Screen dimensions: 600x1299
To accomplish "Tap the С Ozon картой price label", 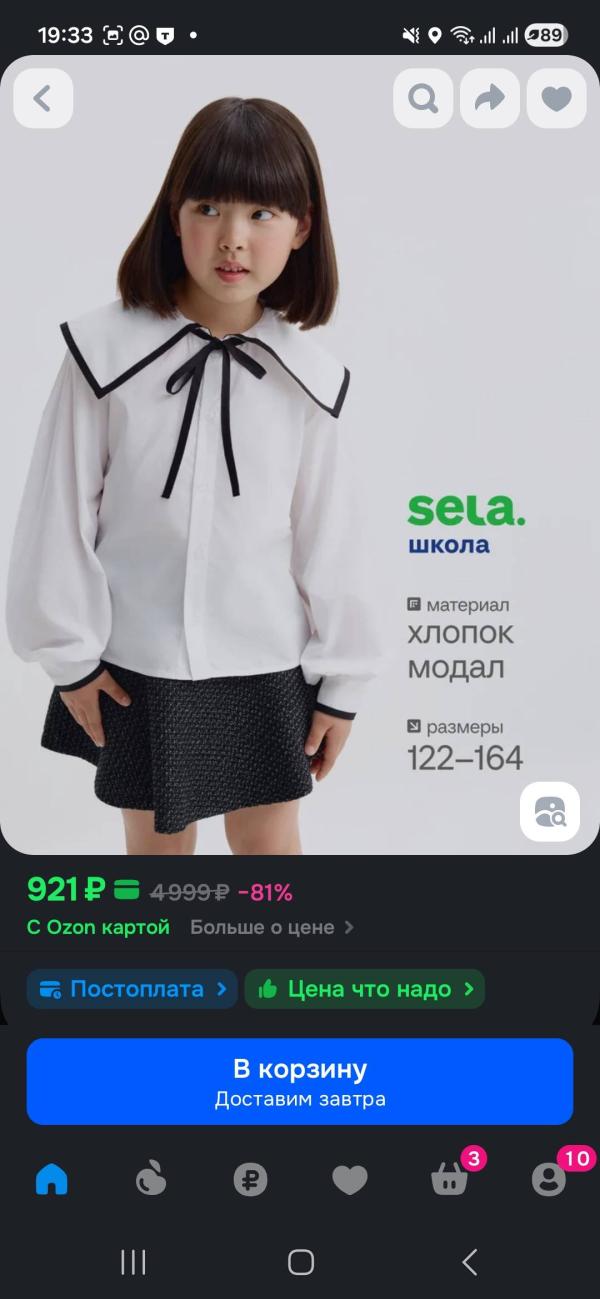I will 98,927.
